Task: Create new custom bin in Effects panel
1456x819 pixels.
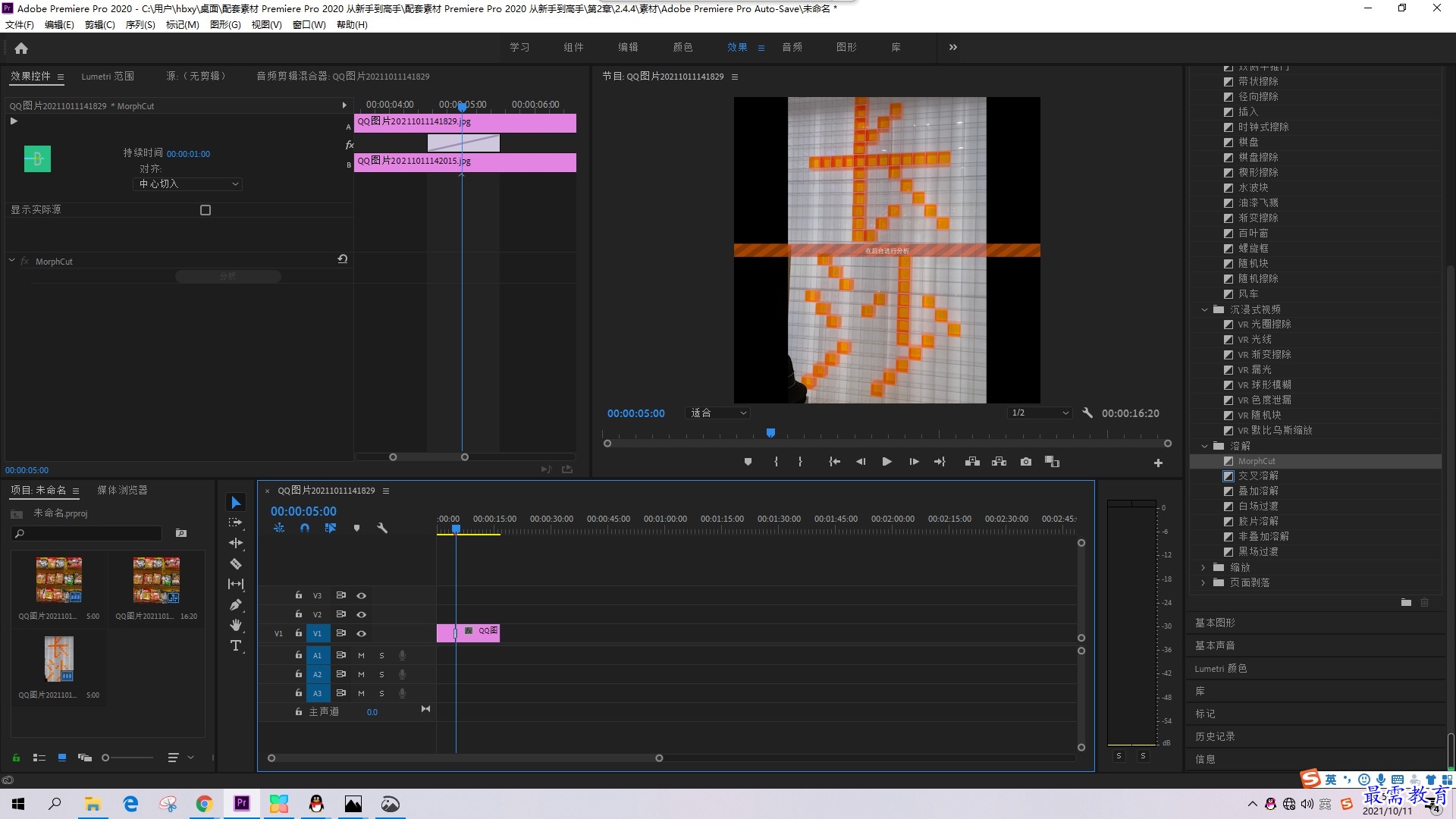Action: pos(1406,602)
